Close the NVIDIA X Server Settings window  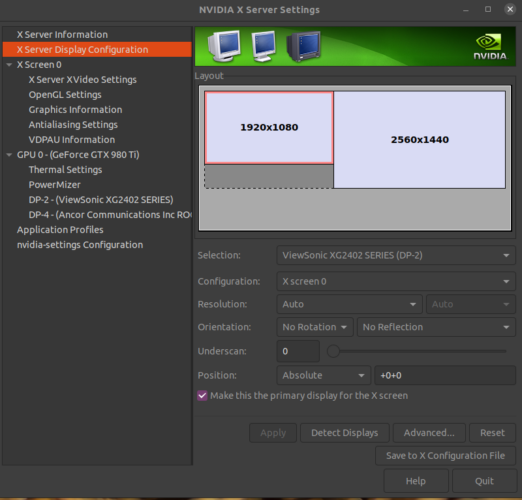(x=510, y=9)
